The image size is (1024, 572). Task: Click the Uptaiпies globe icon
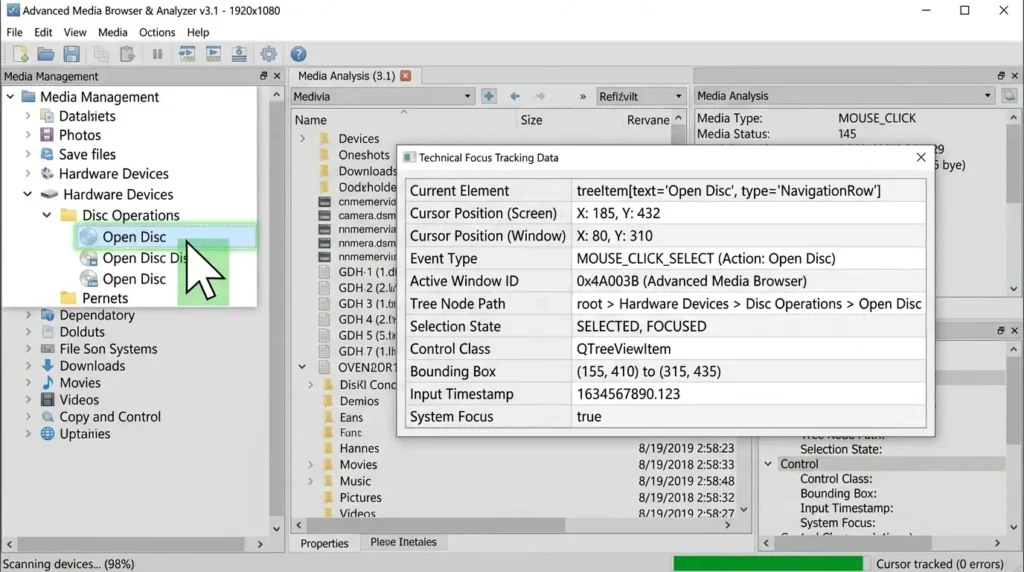pyautogui.click(x=47, y=434)
